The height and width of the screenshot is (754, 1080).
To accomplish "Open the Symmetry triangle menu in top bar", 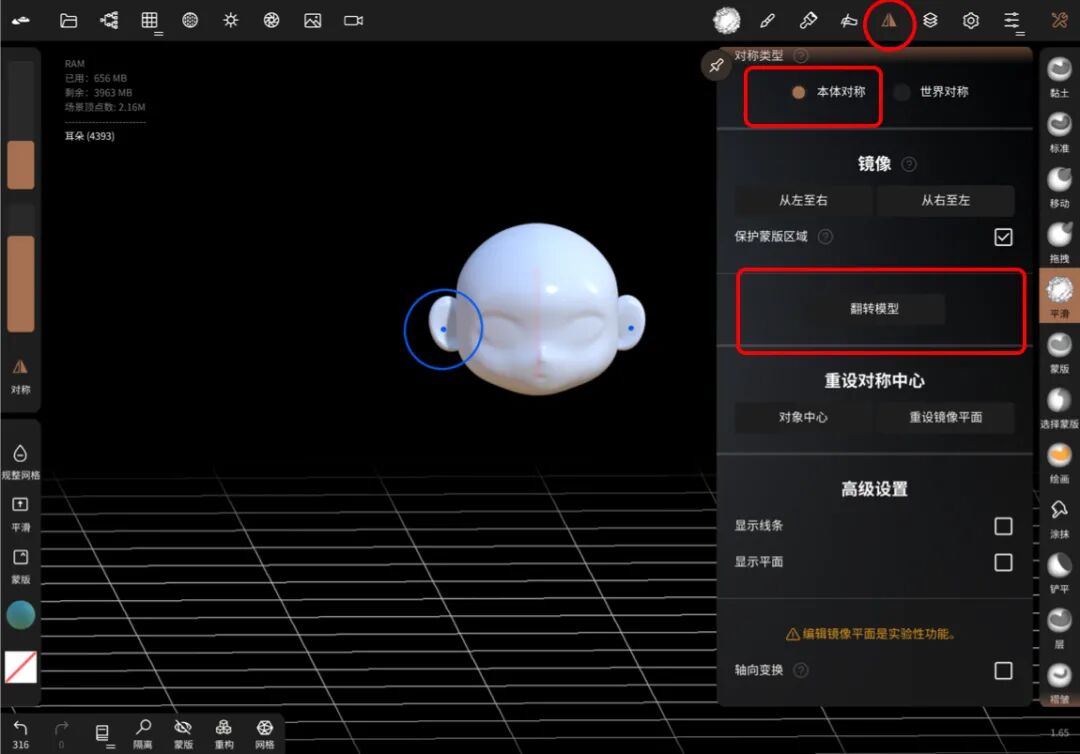I will [x=889, y=21].
